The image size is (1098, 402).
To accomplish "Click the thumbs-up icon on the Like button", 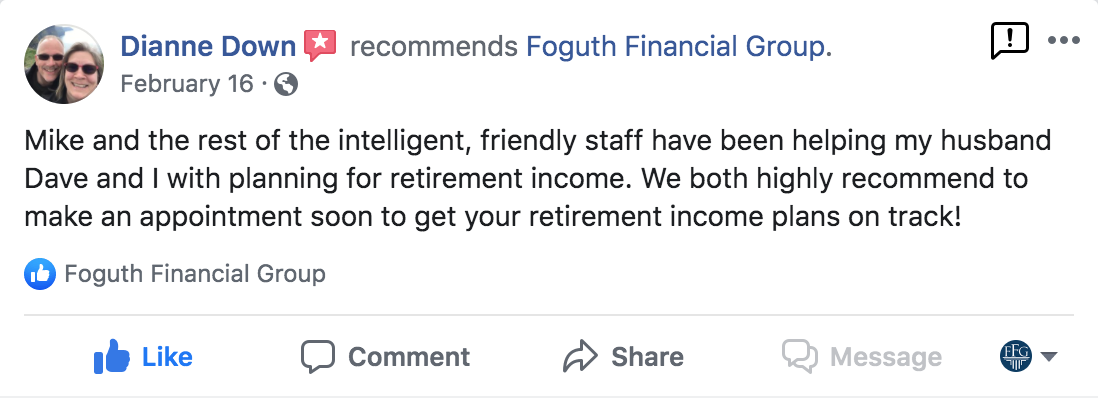I will tap(112, 356).
